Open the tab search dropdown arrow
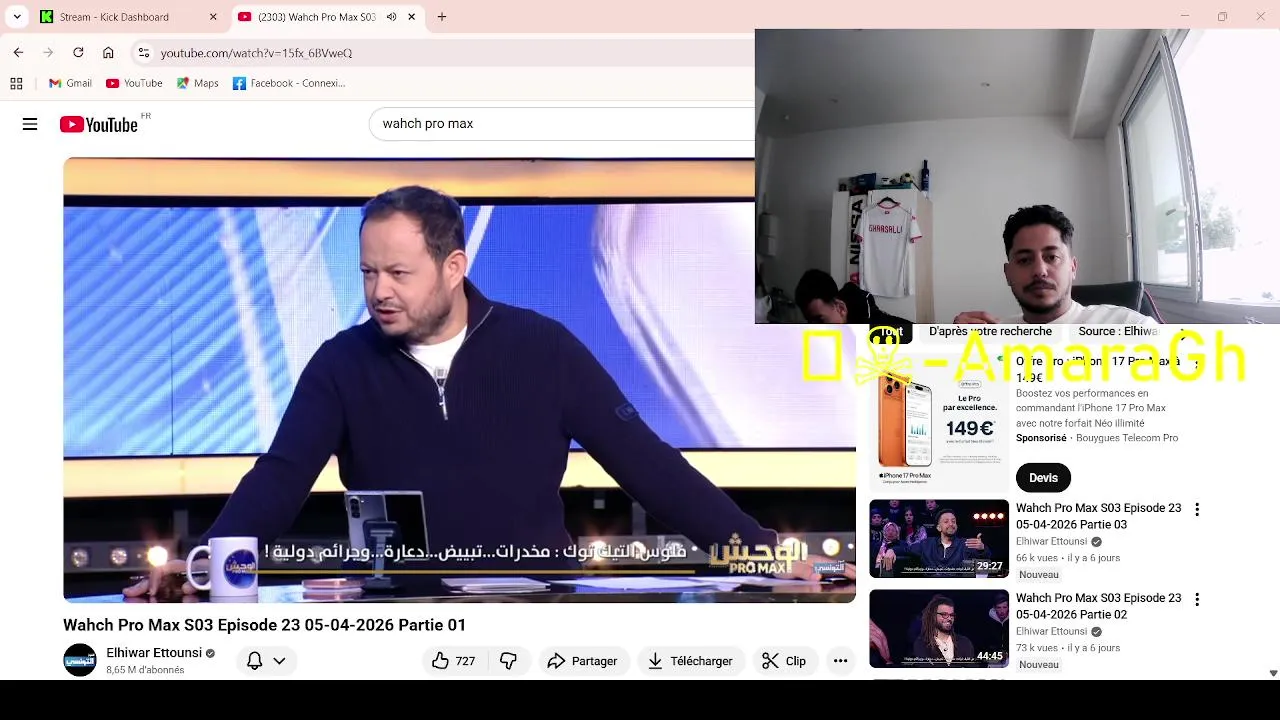Image resolution: width=1280 pixels, height=720 pixels. click(17, 17)
